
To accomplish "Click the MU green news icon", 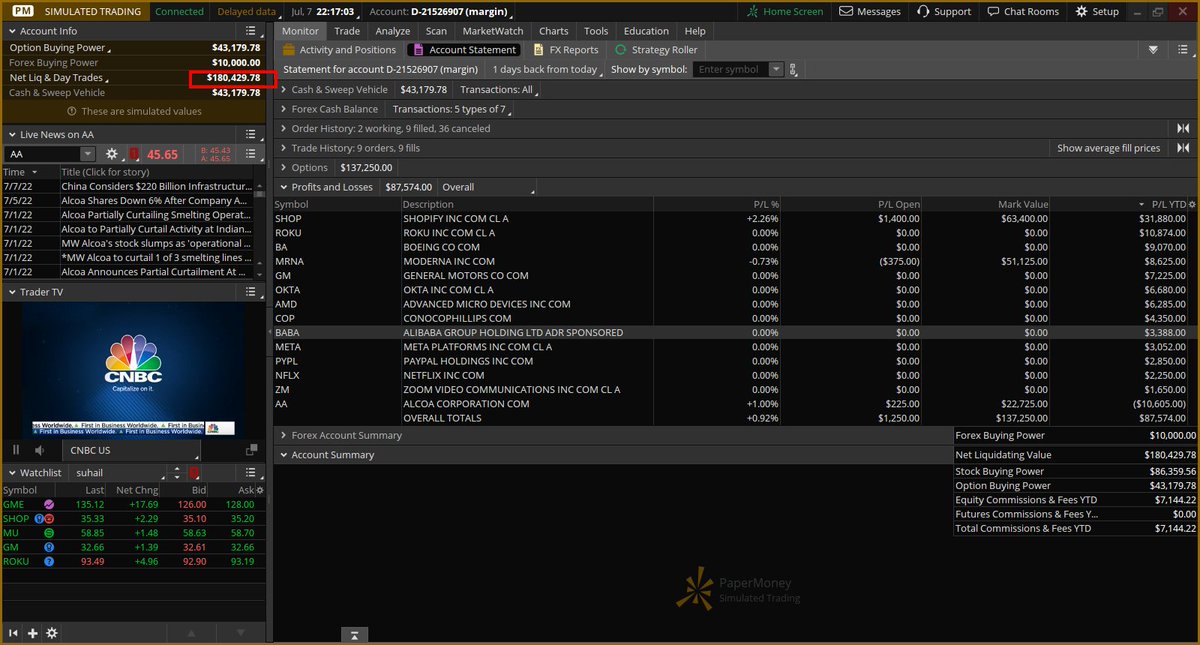I will tap(49, 533).
